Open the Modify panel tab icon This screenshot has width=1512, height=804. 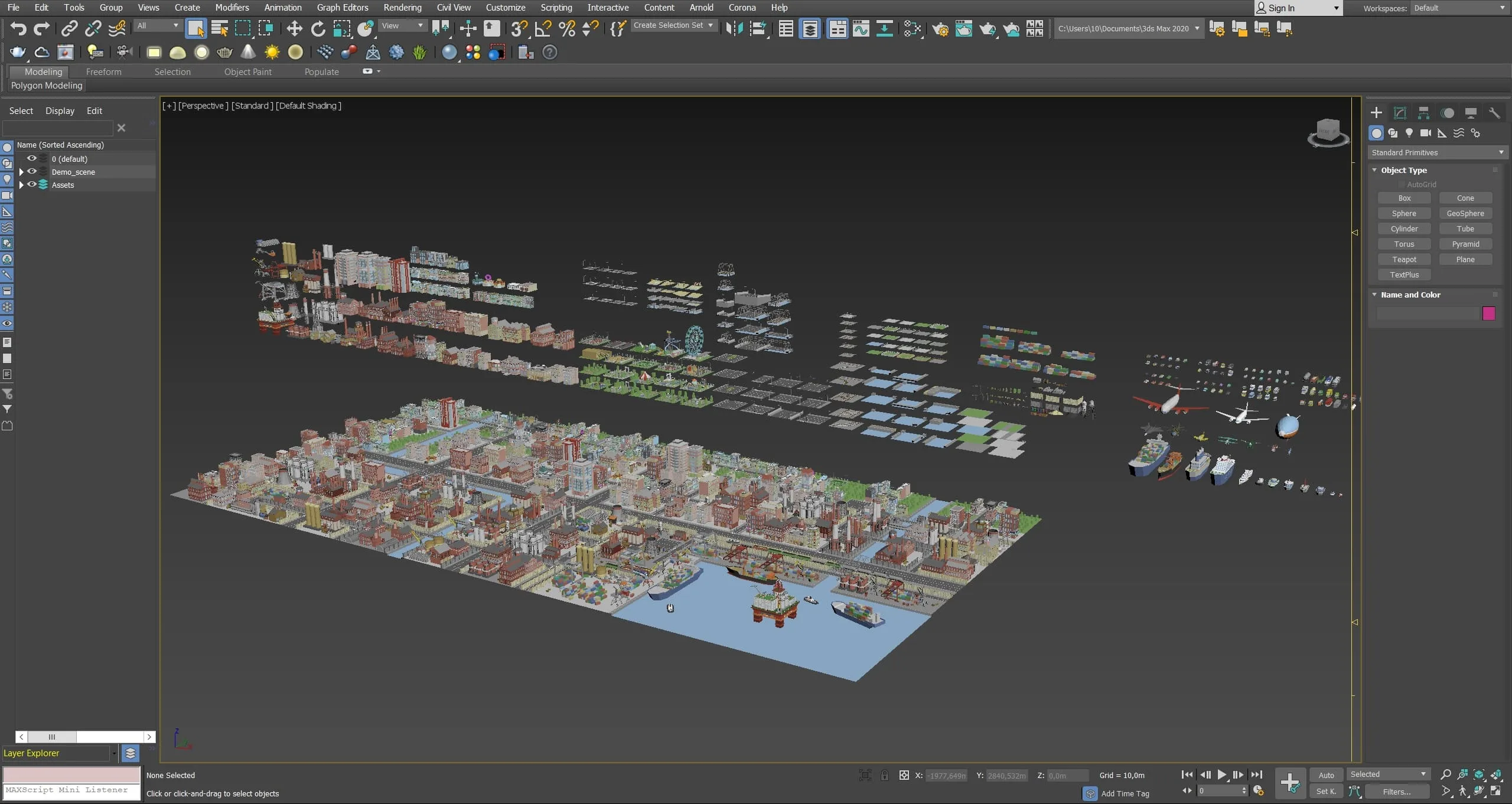[1400, 113]
